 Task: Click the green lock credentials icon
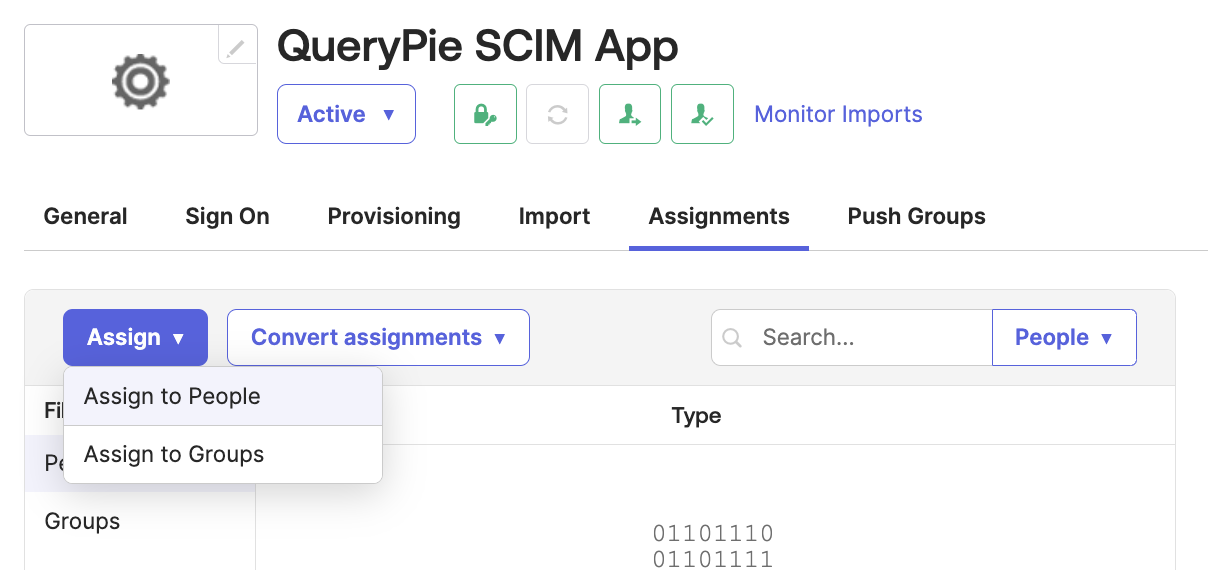click(x=485, y=114)
